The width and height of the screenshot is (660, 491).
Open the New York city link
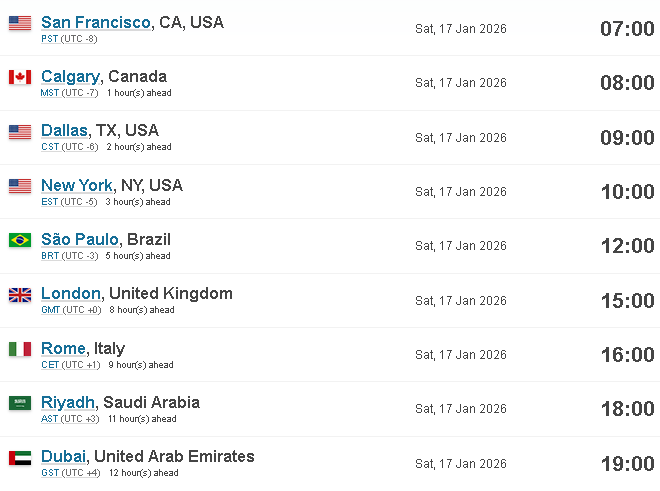77,185
